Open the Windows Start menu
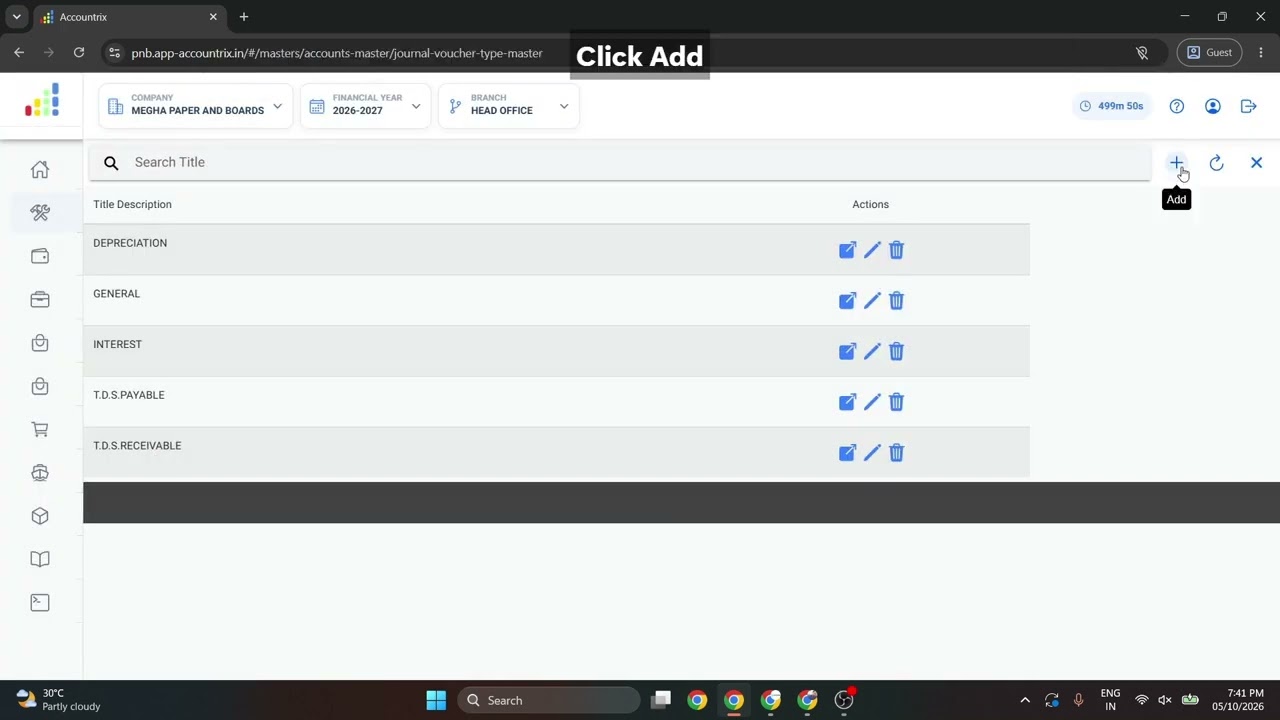This screenshot has width=1280, height=720. coord(436,700)
